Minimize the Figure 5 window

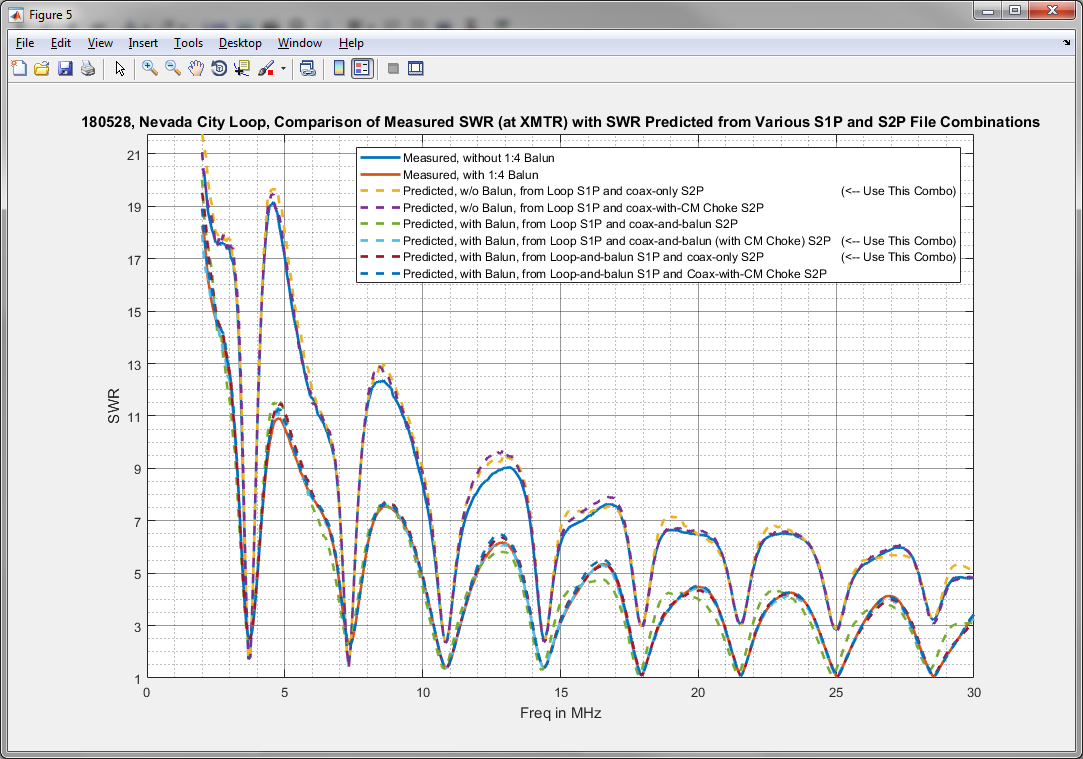[x=988, y=11]
